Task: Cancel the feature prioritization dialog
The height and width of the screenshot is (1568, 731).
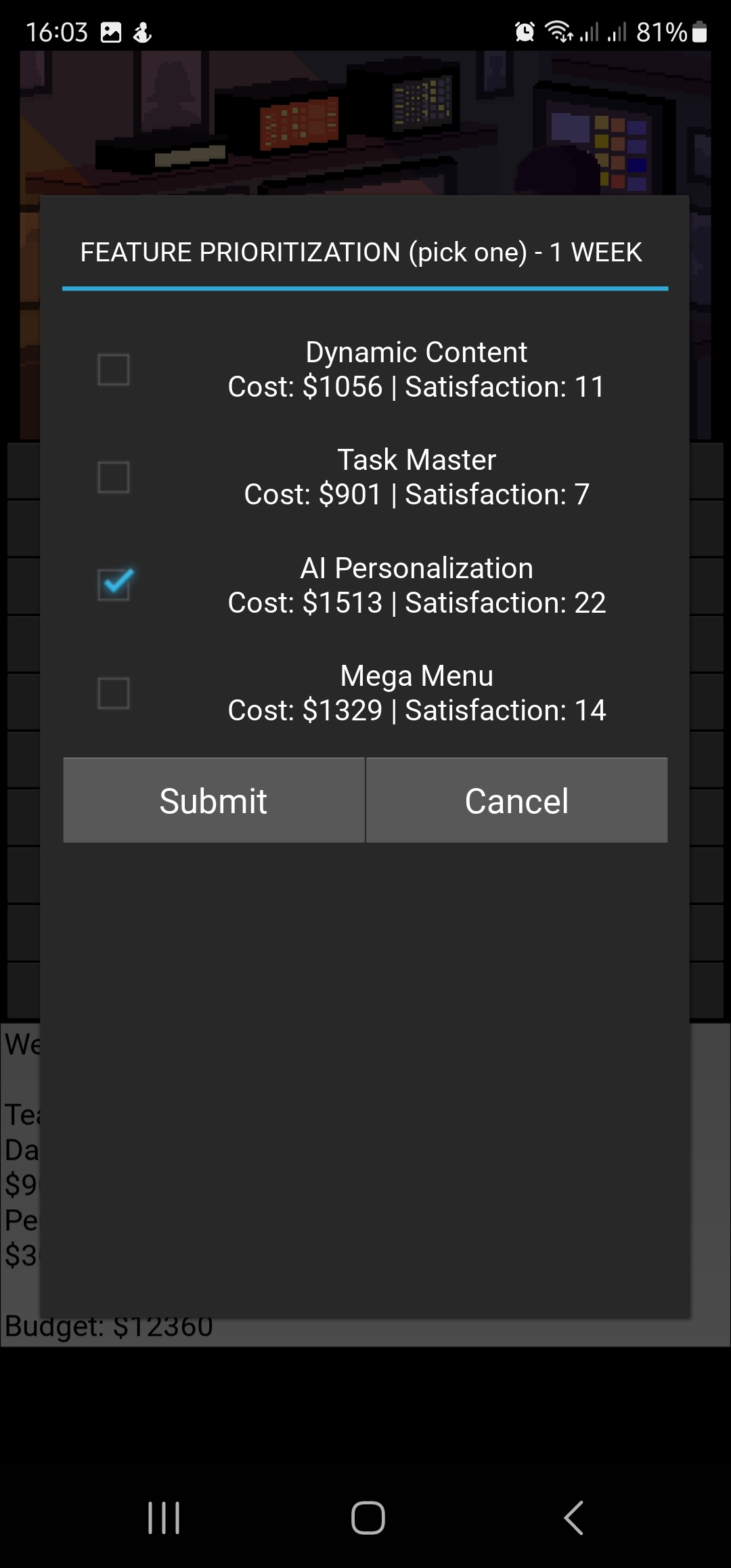Action: pyautogui.click(x=516, y=800)
